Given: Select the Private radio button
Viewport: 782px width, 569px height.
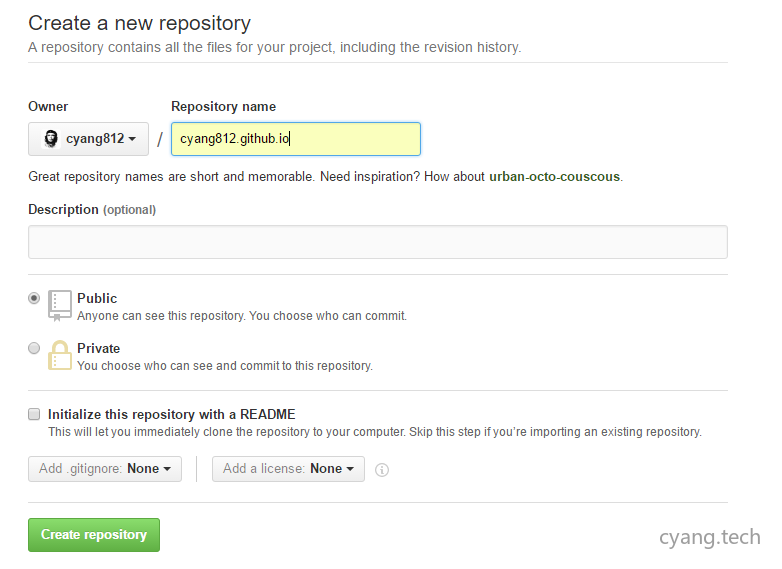Looking at the screenshot, I should (35, 348).
